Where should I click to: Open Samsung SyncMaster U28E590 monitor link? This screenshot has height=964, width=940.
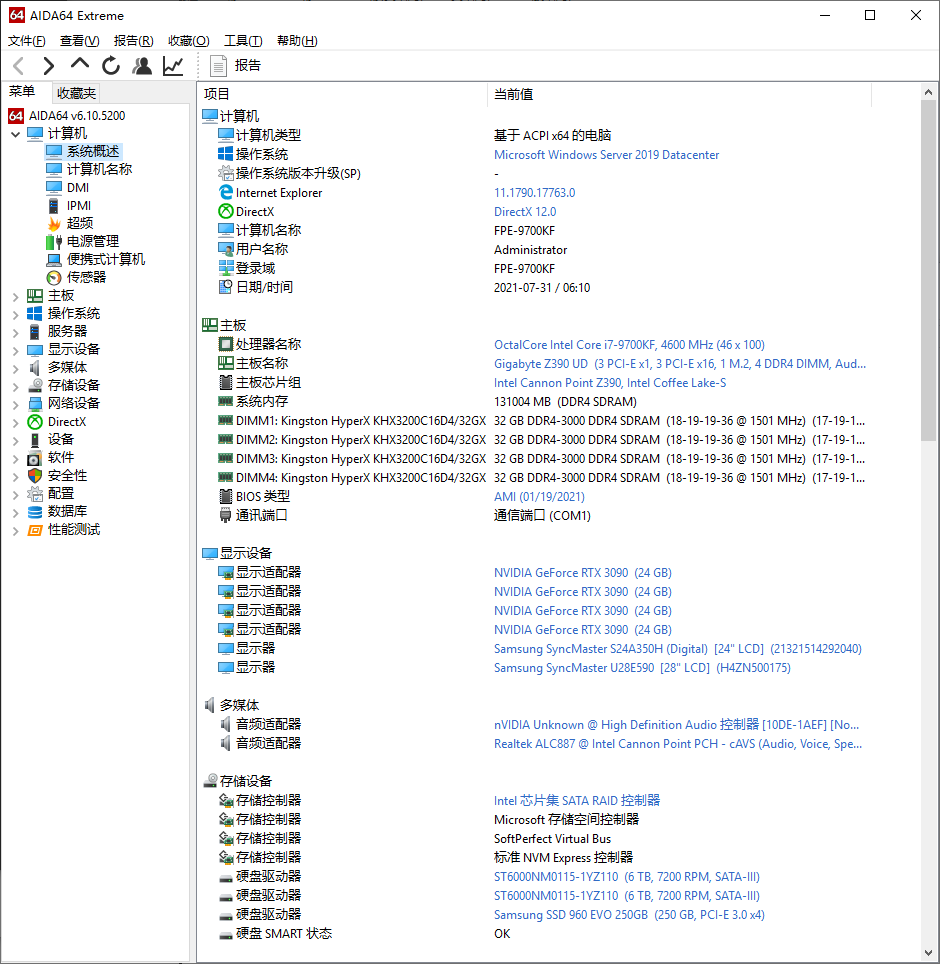click(x=642, y=668)
